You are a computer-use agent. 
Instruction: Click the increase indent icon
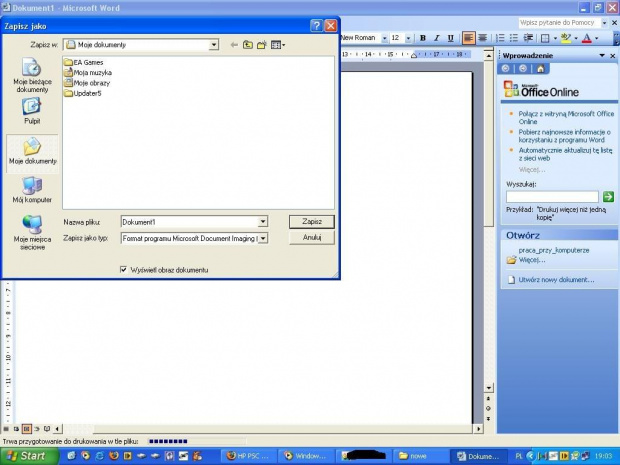[x=528, y=38]
